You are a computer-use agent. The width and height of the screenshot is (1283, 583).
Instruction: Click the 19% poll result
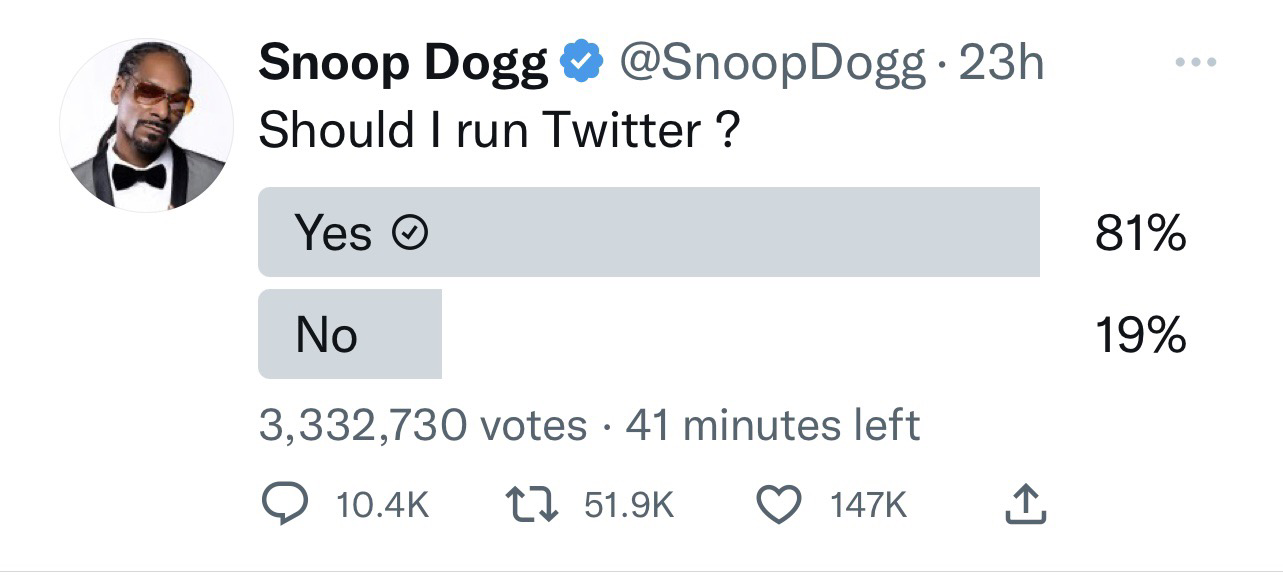1140,335
